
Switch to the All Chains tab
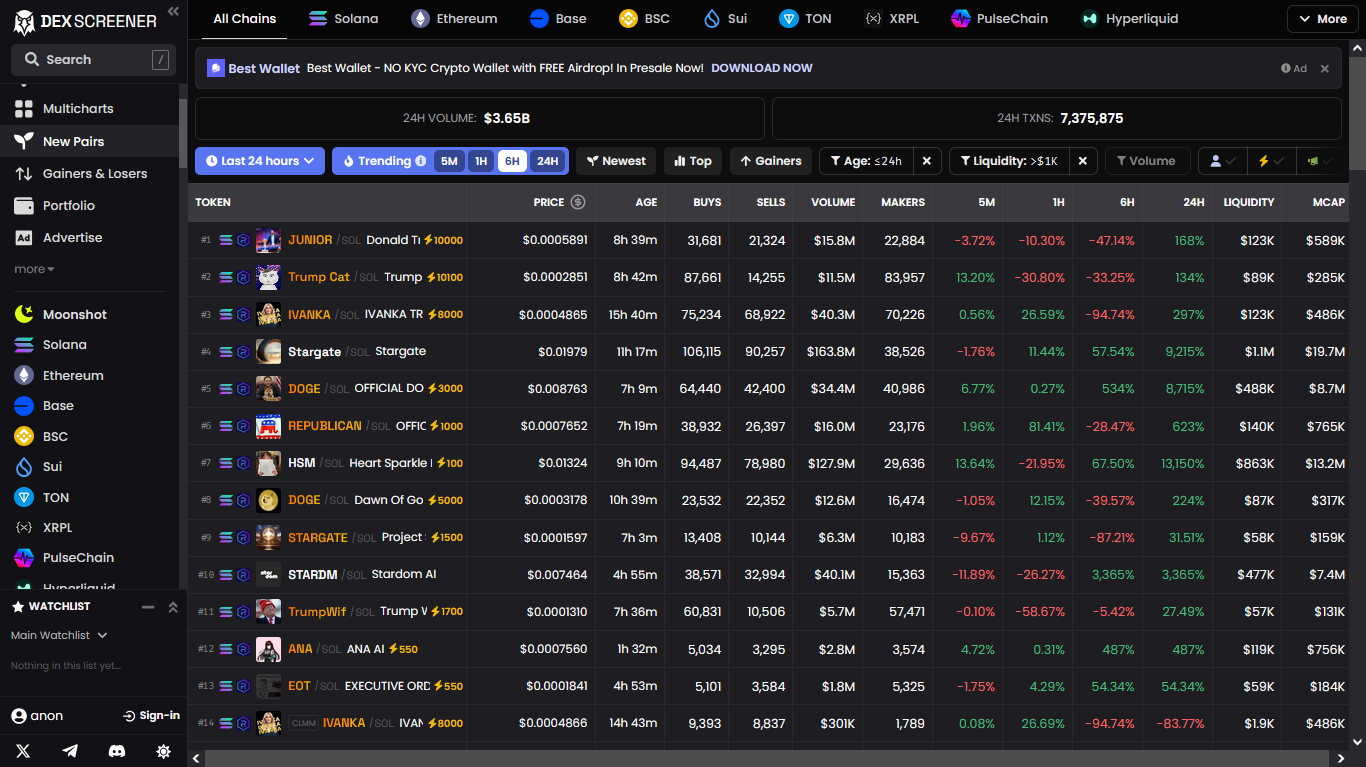[244, 19]
